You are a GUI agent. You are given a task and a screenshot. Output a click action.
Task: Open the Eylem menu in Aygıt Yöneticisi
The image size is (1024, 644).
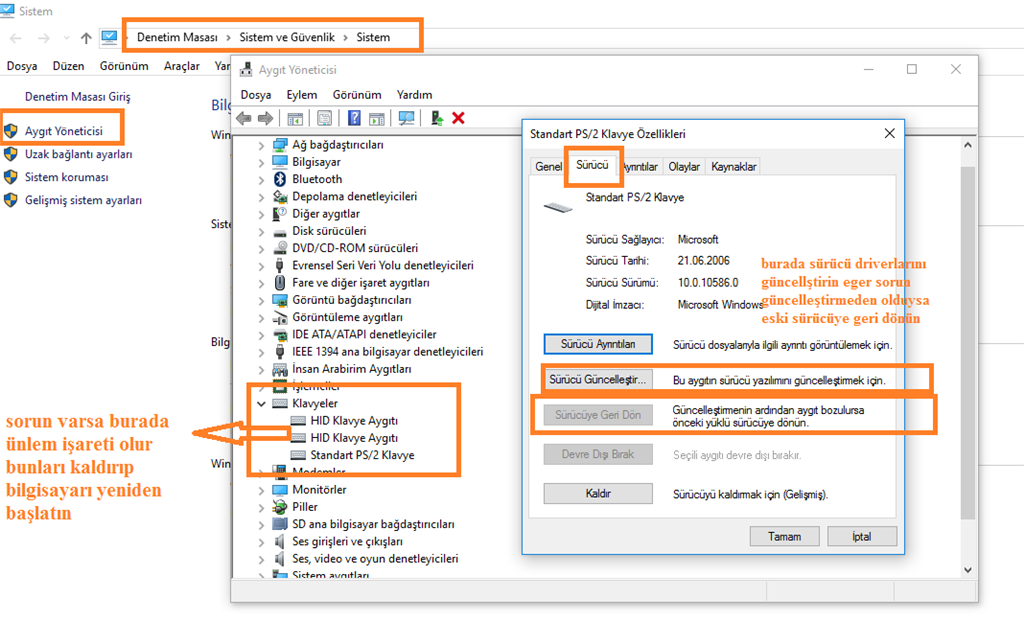coord(302,95)
